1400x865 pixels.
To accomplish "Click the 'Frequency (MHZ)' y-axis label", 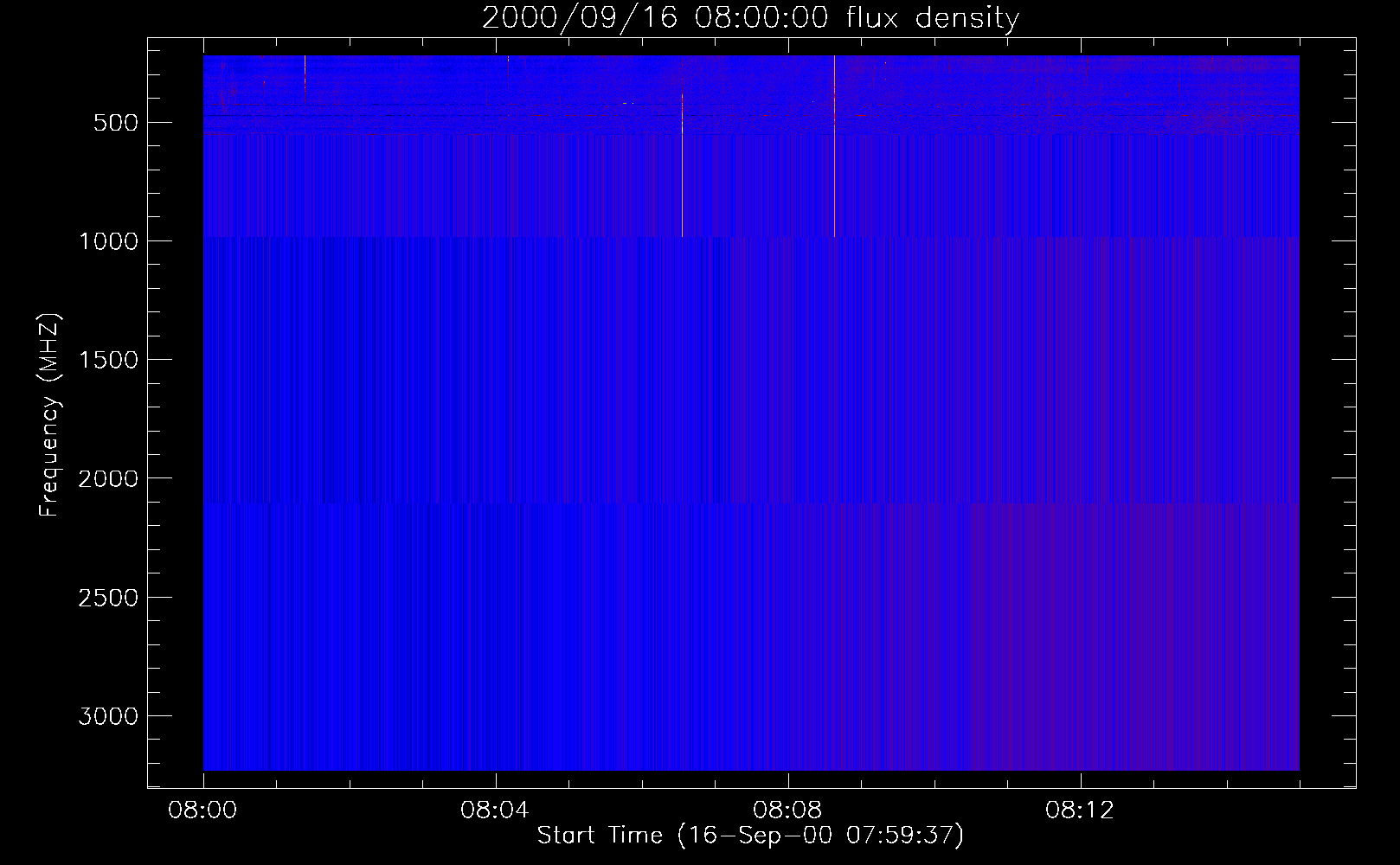I will [x=50, y=415].
